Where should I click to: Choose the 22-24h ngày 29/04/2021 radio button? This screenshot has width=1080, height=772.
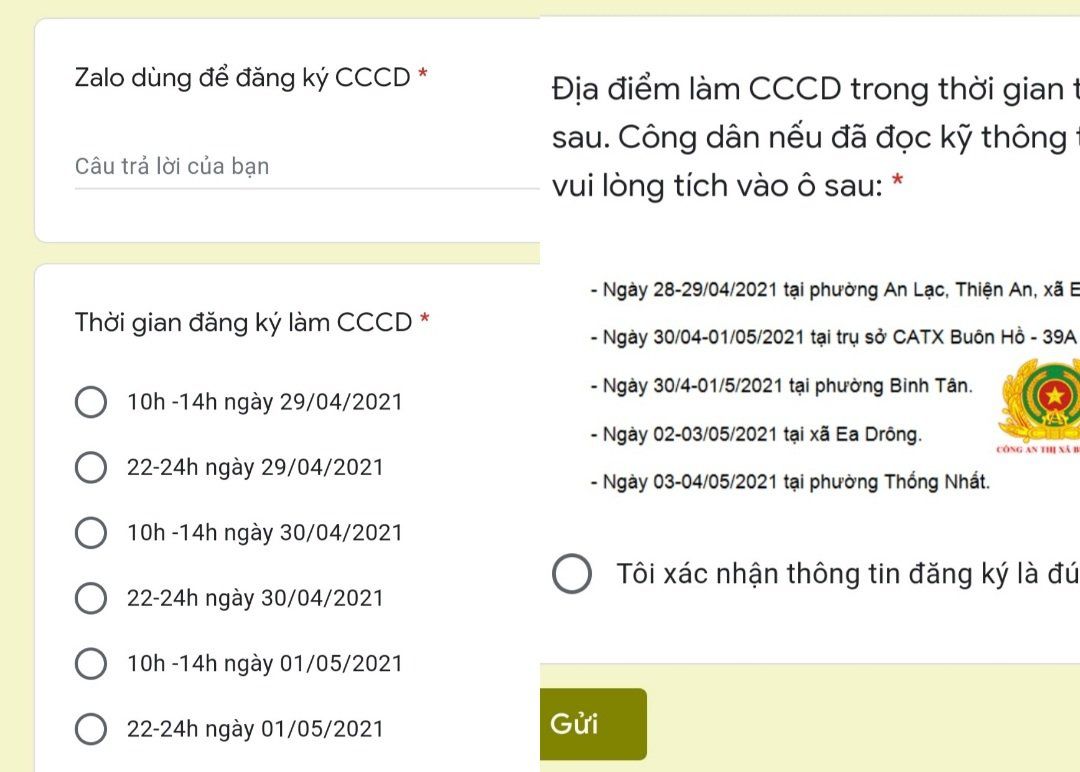pyautogui.click(x=92, y=468)
